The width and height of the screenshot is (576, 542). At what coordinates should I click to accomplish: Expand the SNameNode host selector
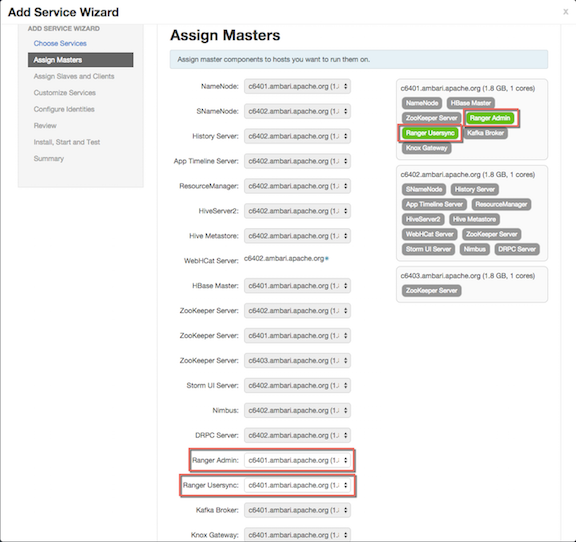pyautogui.click(x=297, y=111)
